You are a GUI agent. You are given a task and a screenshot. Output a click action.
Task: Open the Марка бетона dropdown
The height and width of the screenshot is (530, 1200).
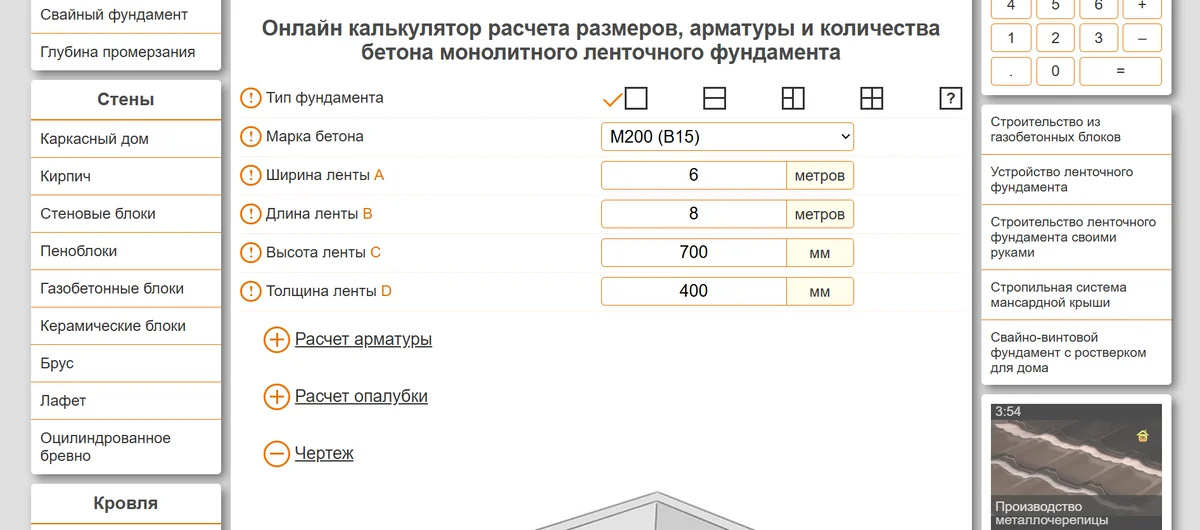click(727, 137)
